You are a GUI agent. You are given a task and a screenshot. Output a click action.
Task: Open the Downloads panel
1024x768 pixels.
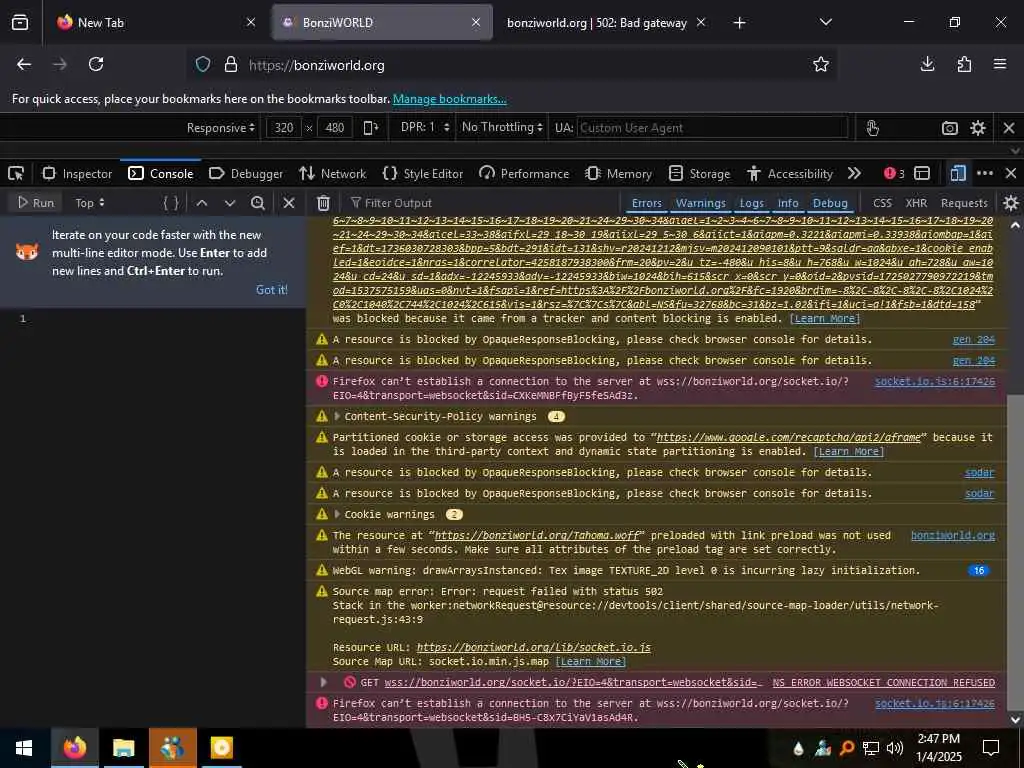pyautogui.click(x=927, y=64)
